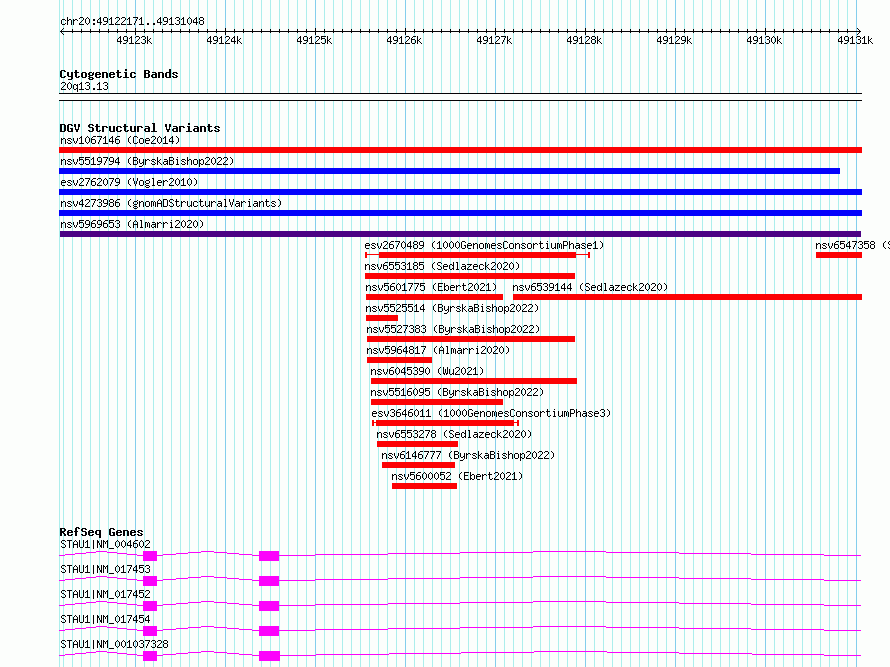Open nsv6045390 (Wu2021) label
The image size is (890, 667).
coord(427,371)
